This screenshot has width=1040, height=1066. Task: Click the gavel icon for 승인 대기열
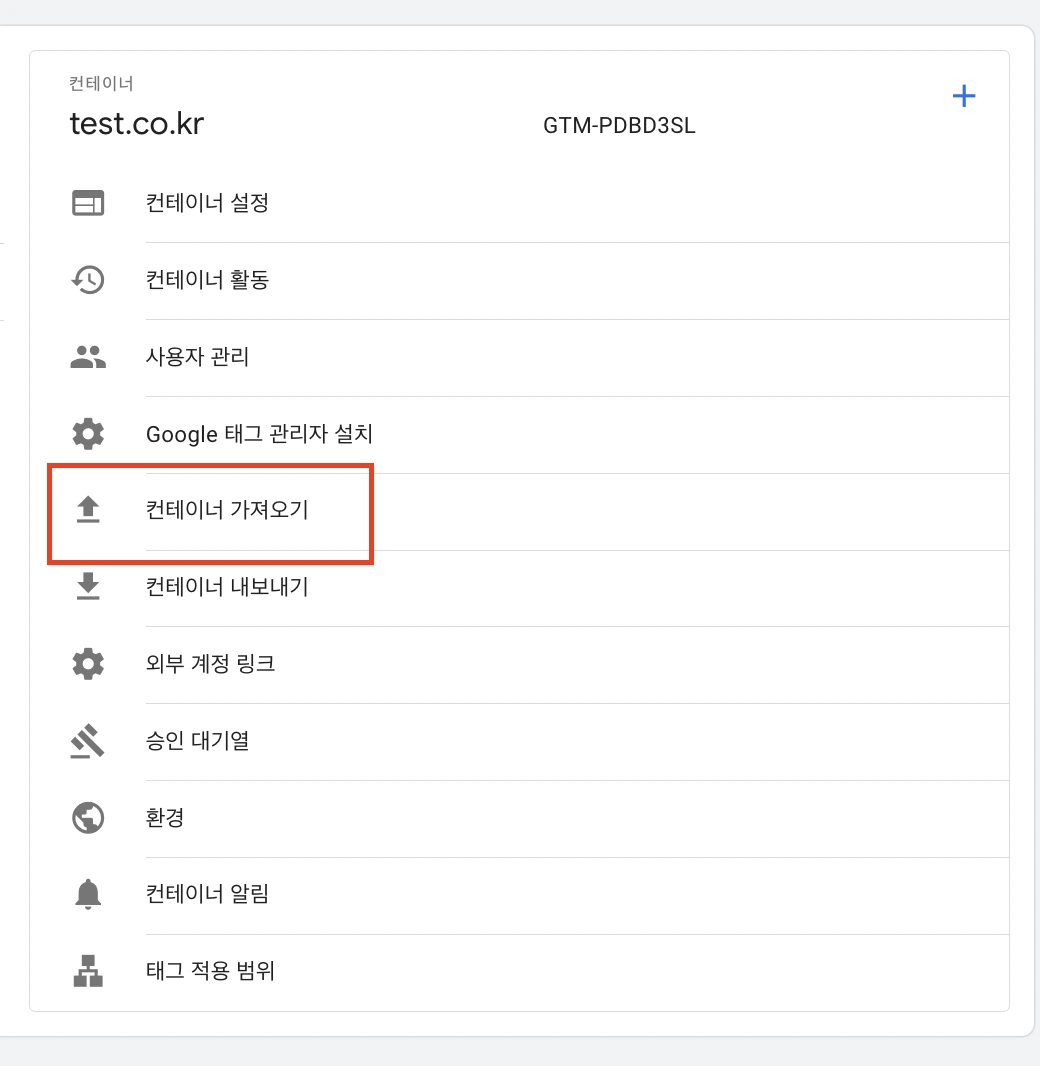tap(88, 740)
